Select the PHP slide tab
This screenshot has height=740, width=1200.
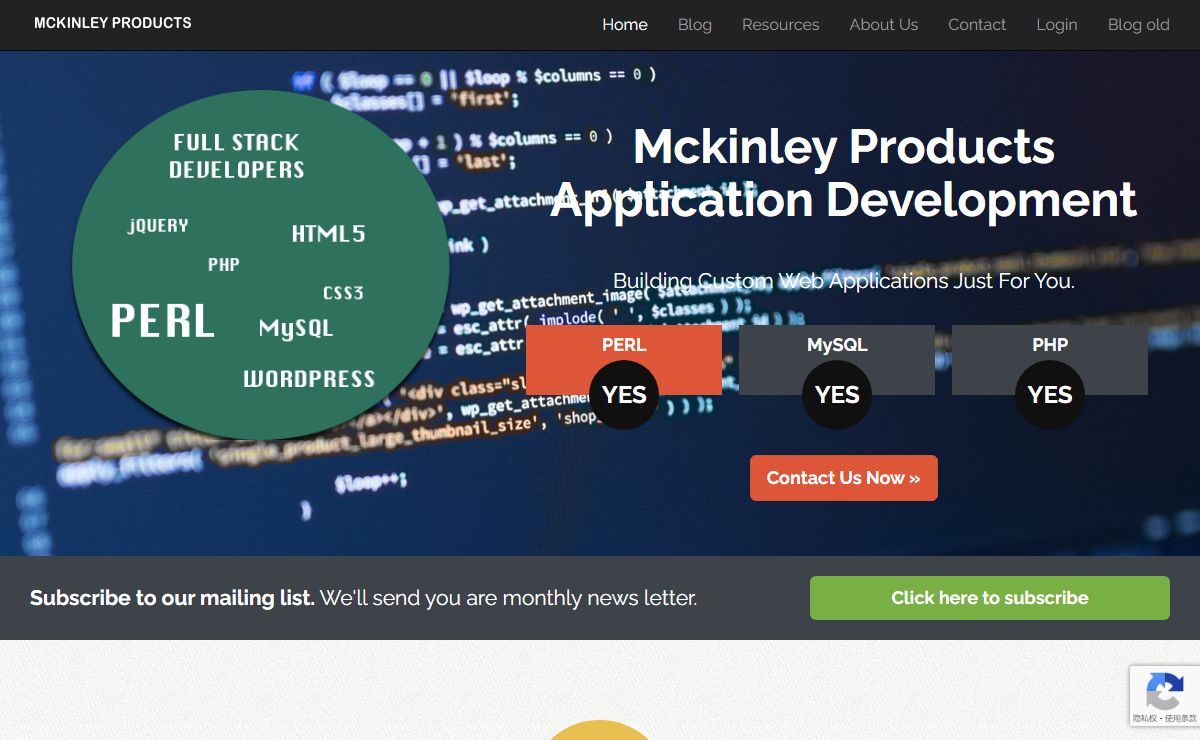(x=1050, y=345)
